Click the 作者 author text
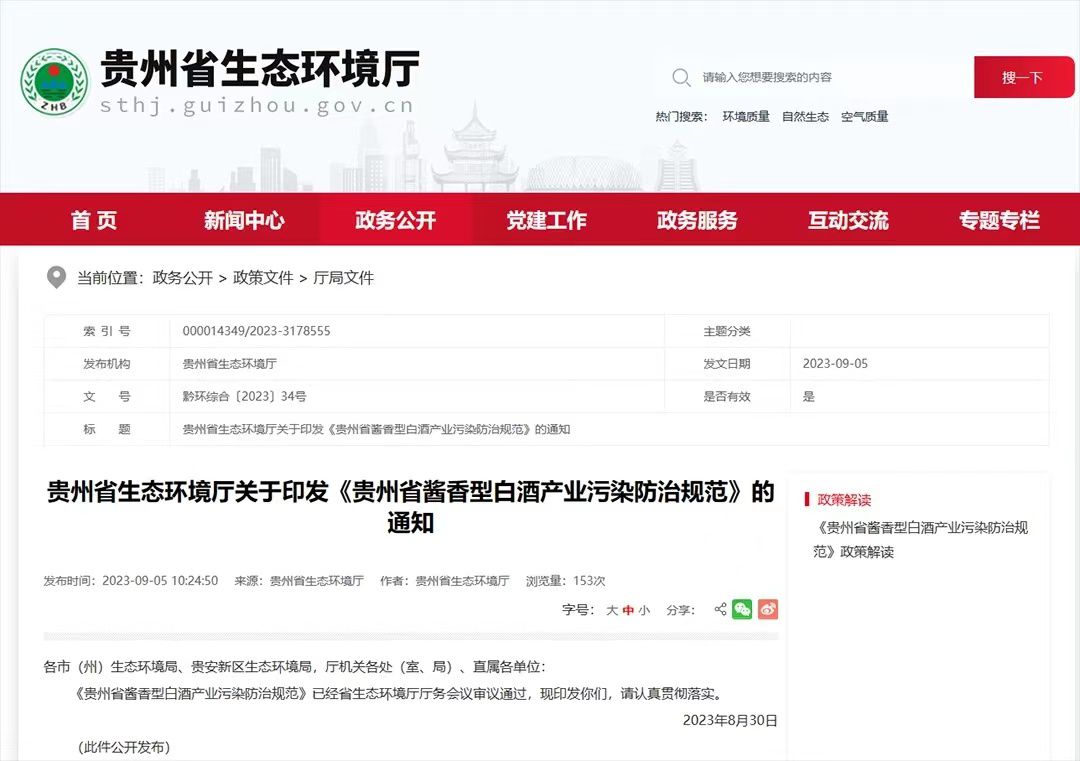 click(445, 581)
